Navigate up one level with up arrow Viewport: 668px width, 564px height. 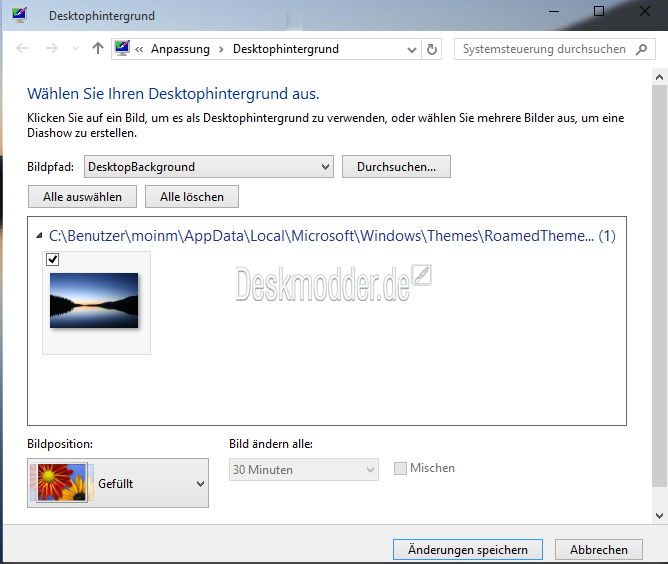click(98, 48)
